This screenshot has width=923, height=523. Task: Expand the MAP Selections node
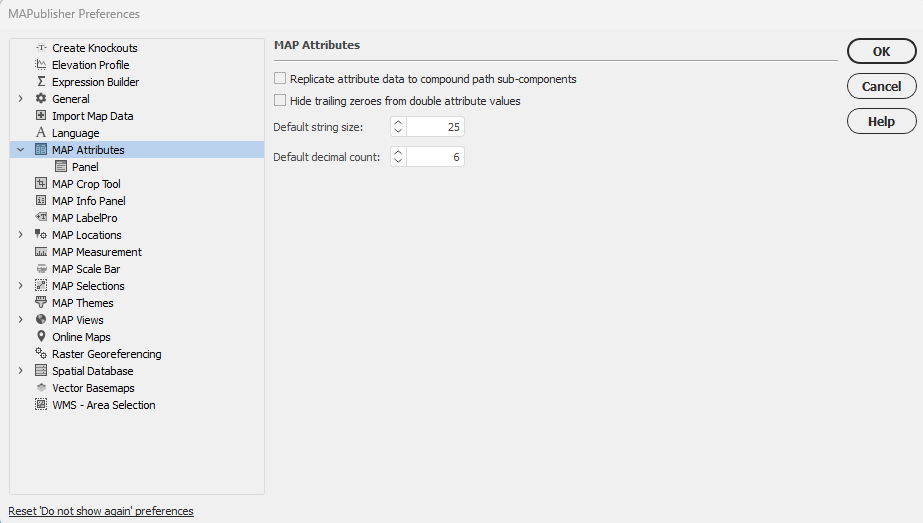point(21,286)
